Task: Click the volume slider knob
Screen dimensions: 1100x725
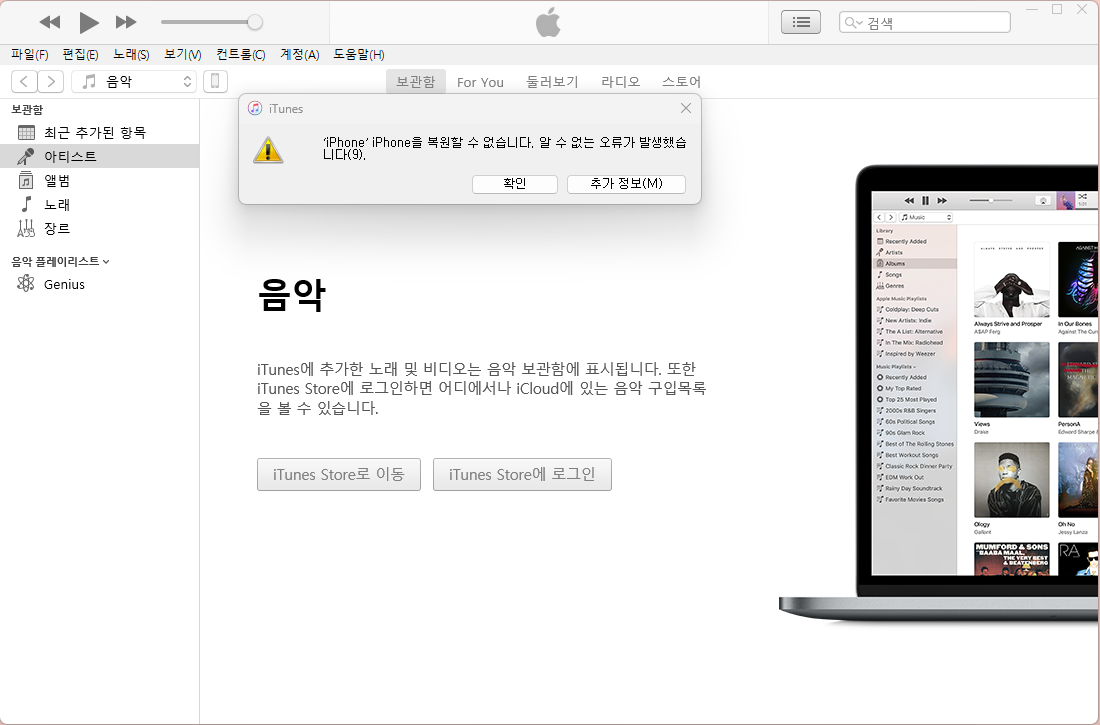Action: pos(255,22)
